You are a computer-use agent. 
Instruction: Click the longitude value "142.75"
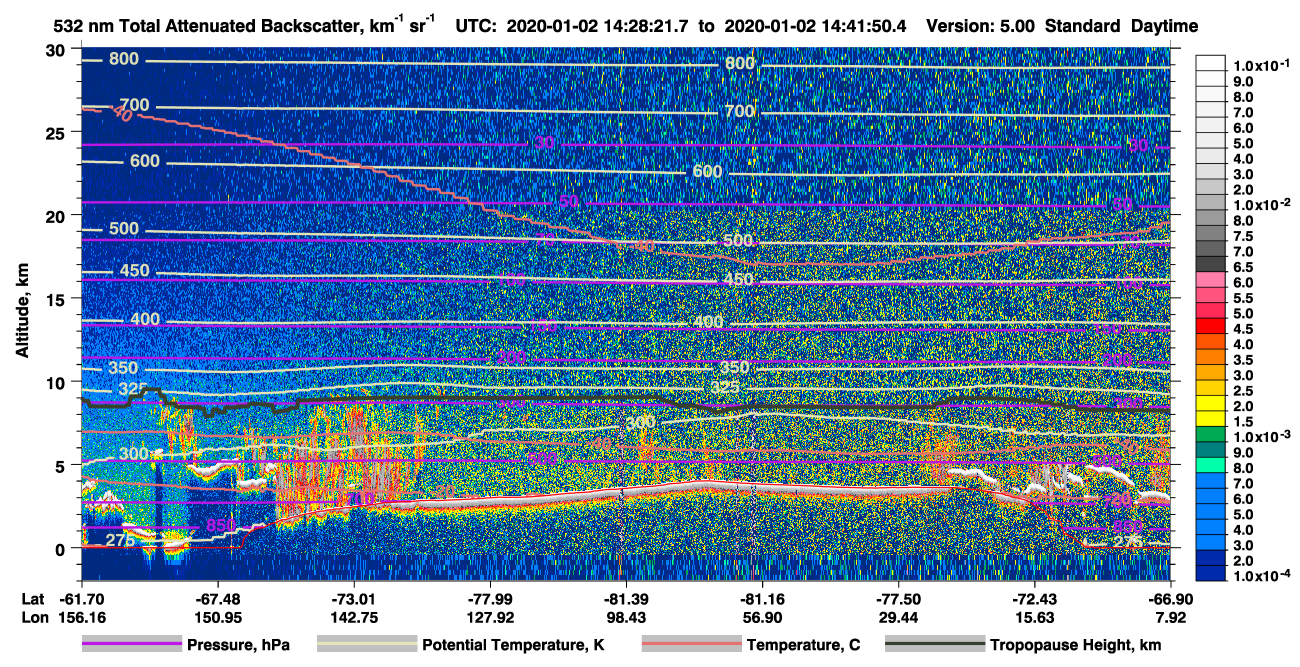click(353, 617)
